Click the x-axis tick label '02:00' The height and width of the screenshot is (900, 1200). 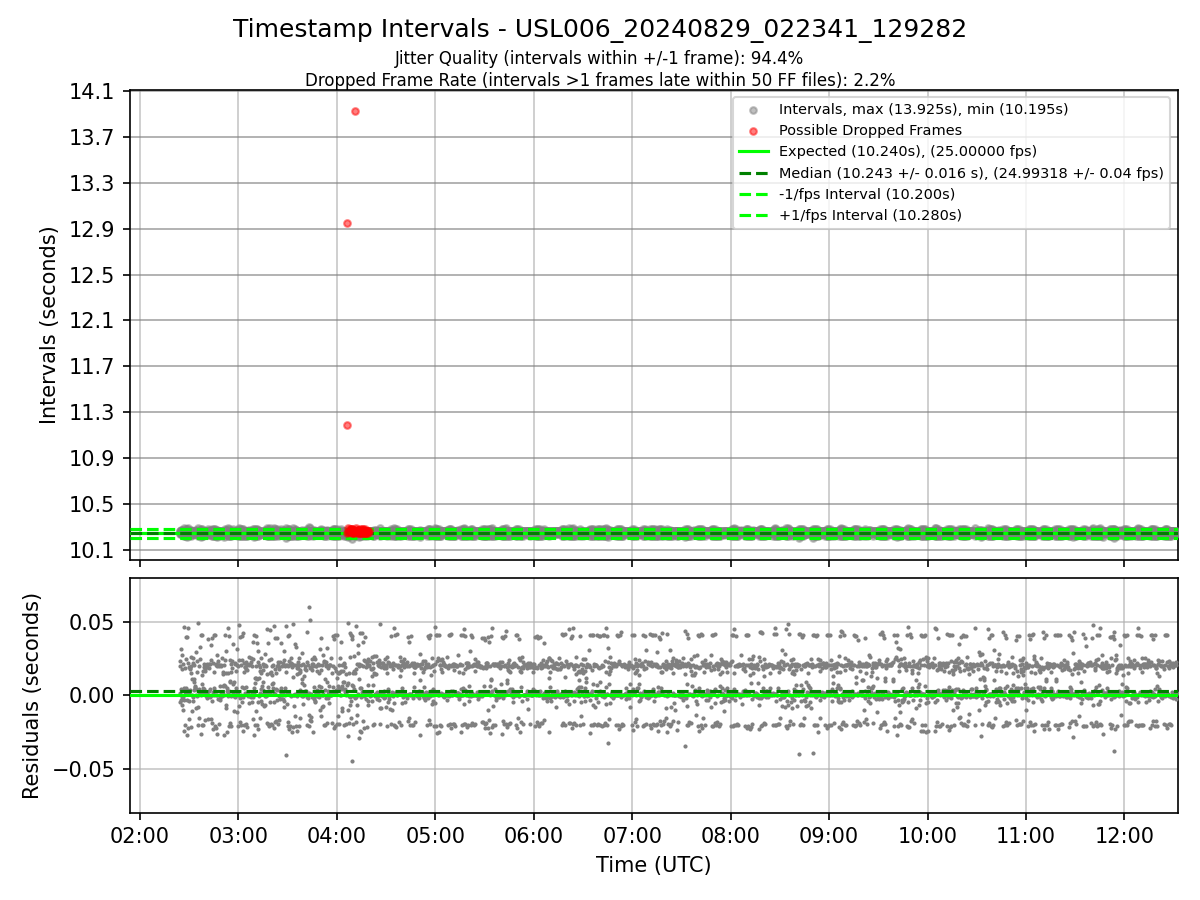[x=139, y=834]
